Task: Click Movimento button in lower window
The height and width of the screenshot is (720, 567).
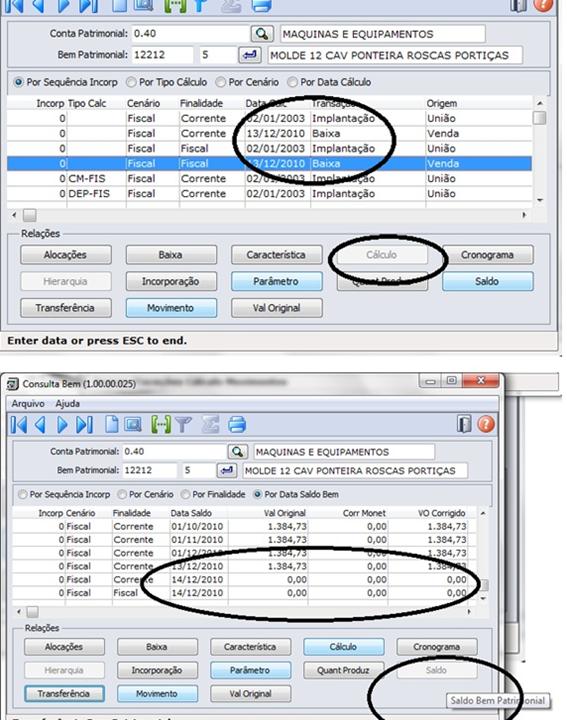Action: (x=157, y=693)
